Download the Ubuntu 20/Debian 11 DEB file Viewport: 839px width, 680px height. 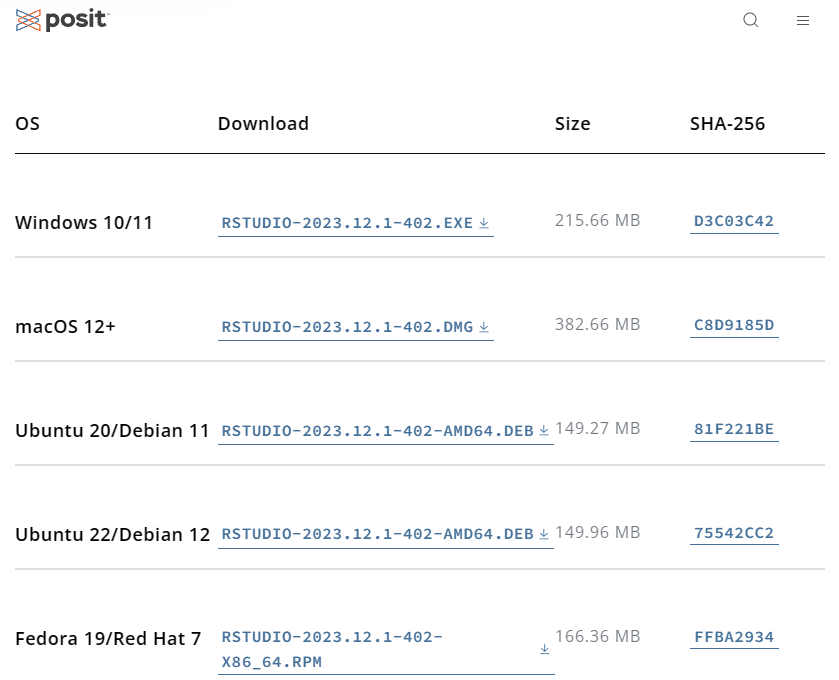(377, 431)
